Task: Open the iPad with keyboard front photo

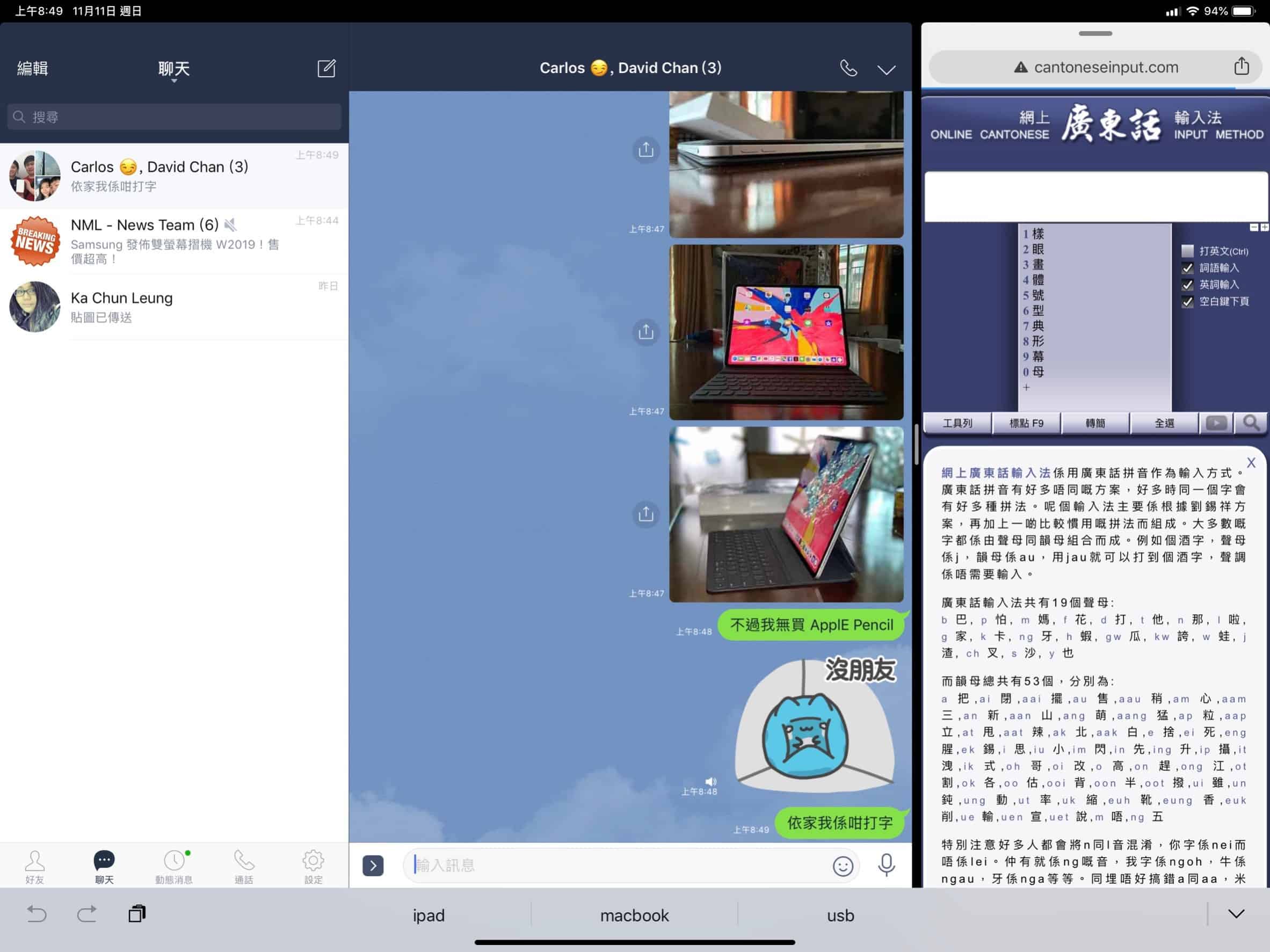Action: pyautogui.click(x=786, y=332)
